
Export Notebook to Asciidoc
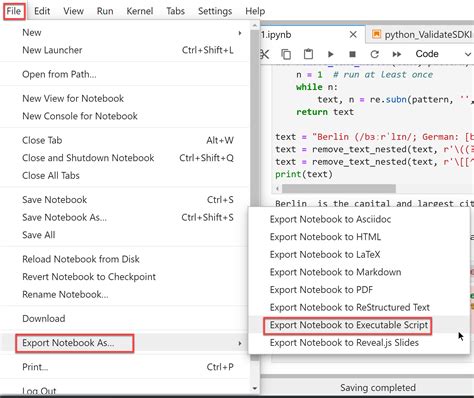(359, 219)
